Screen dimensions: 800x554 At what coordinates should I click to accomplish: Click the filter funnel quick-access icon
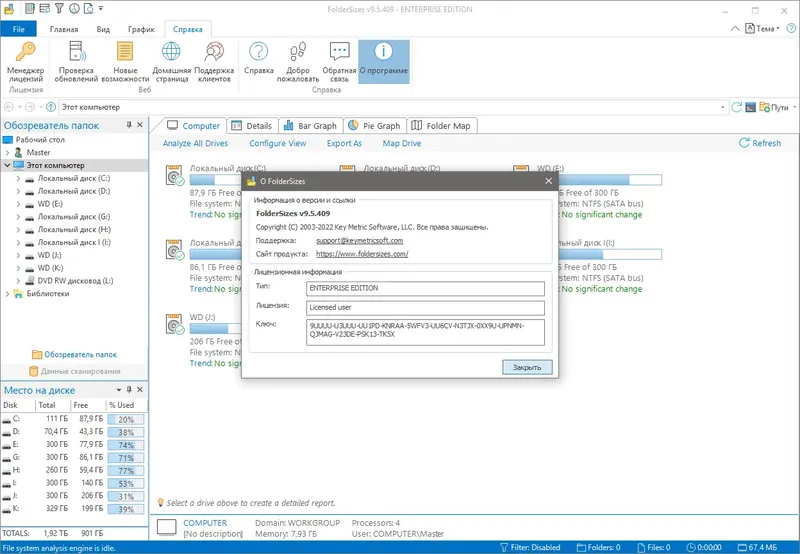(x=59, y=8)
